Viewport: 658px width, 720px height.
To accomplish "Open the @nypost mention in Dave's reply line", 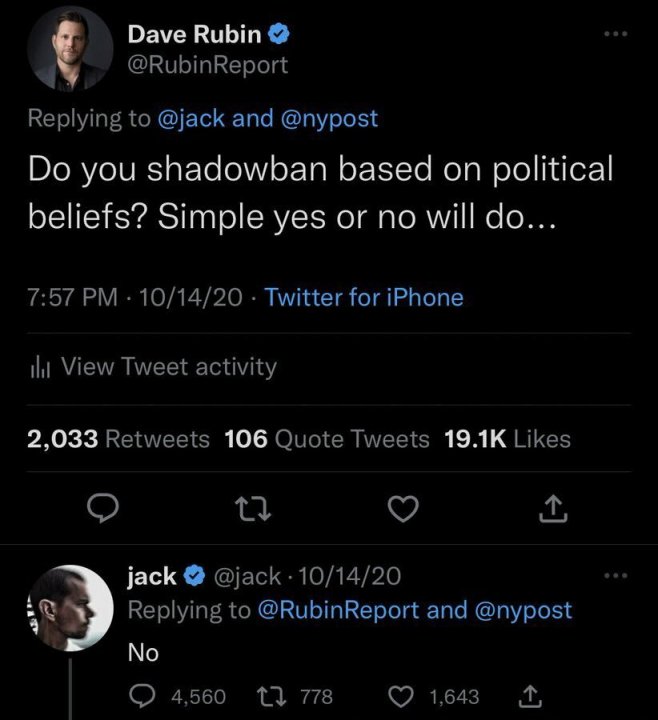I will [x=331, y=118].
